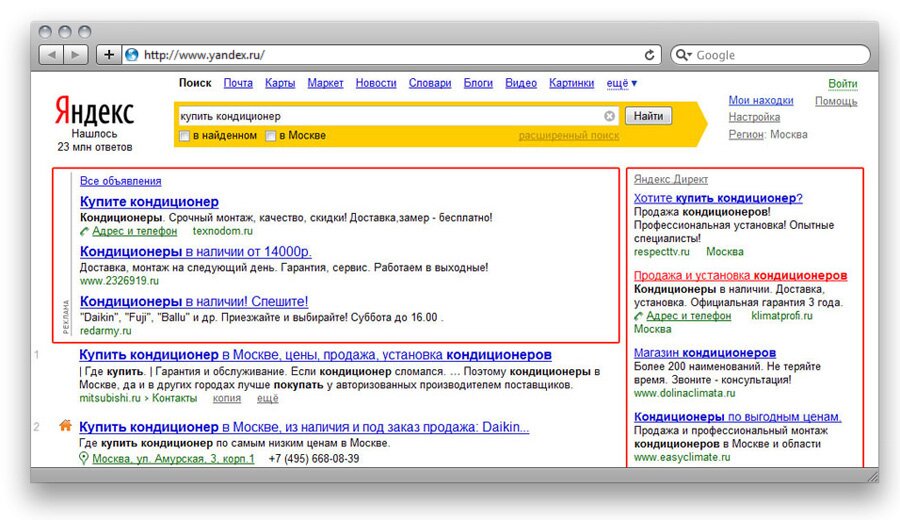Open the Google search magnifier dropdown
The image size is (900, 520).
pyautogui.click(x=683, y=55)
